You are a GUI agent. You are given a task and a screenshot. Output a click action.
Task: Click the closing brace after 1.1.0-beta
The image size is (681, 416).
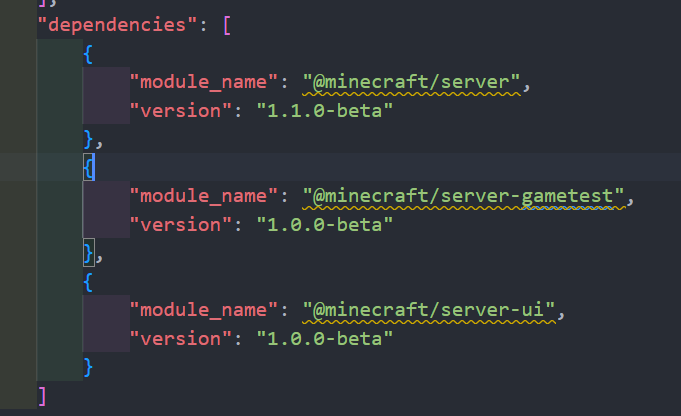coord(88,139)
